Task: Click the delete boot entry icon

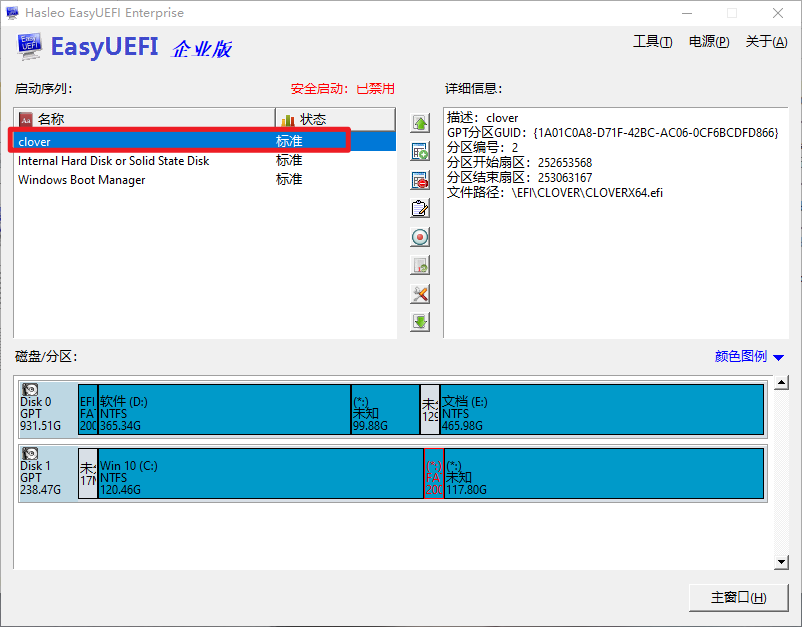Action: (x=420, y=180)
